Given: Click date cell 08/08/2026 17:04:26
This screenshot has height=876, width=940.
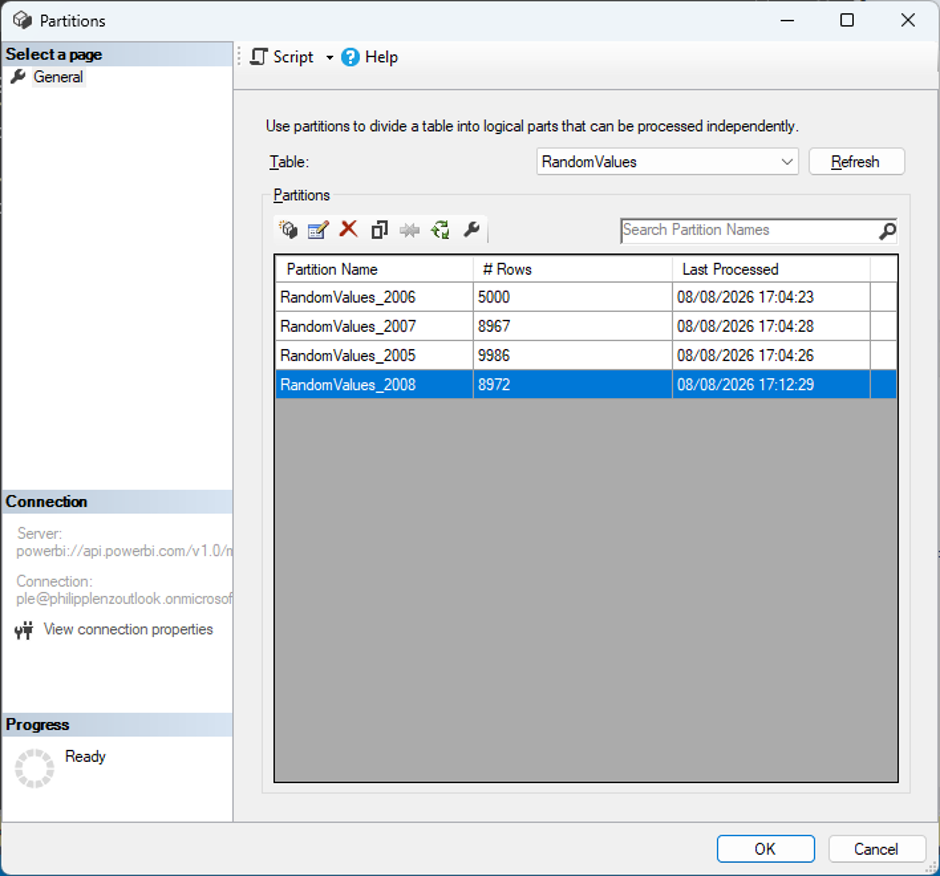Looking at the screenshot, I should 771,356.
